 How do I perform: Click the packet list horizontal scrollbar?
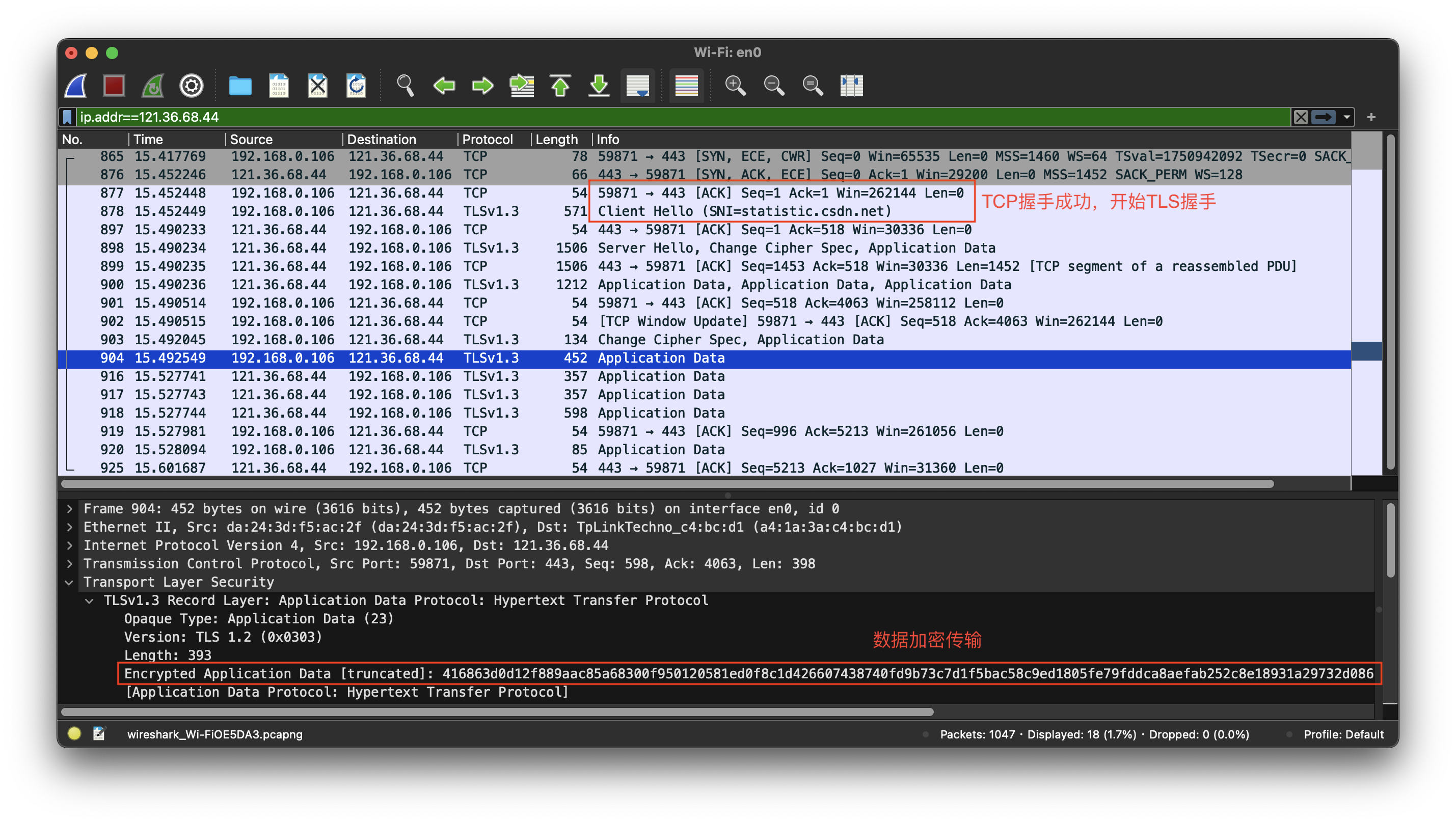pos(667,484)
